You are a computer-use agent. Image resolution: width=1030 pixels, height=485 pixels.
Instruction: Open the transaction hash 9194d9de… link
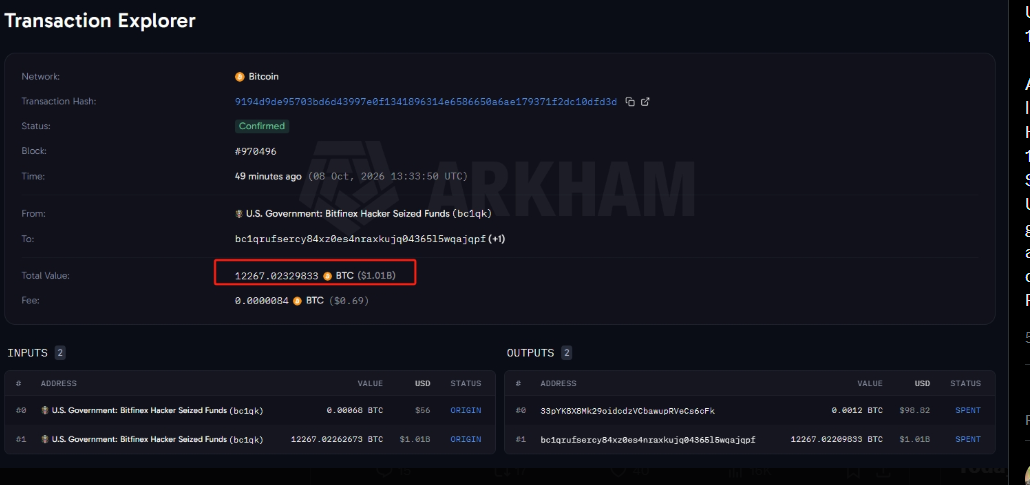(426, 102)
